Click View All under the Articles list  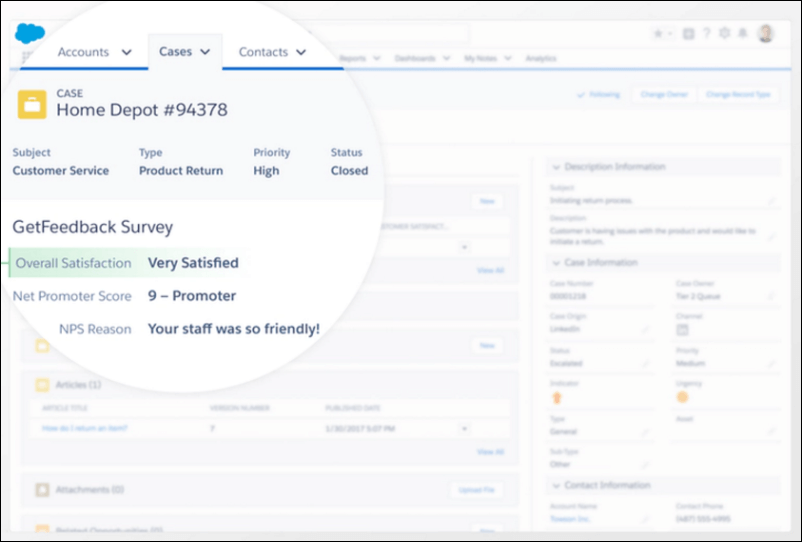491,452
